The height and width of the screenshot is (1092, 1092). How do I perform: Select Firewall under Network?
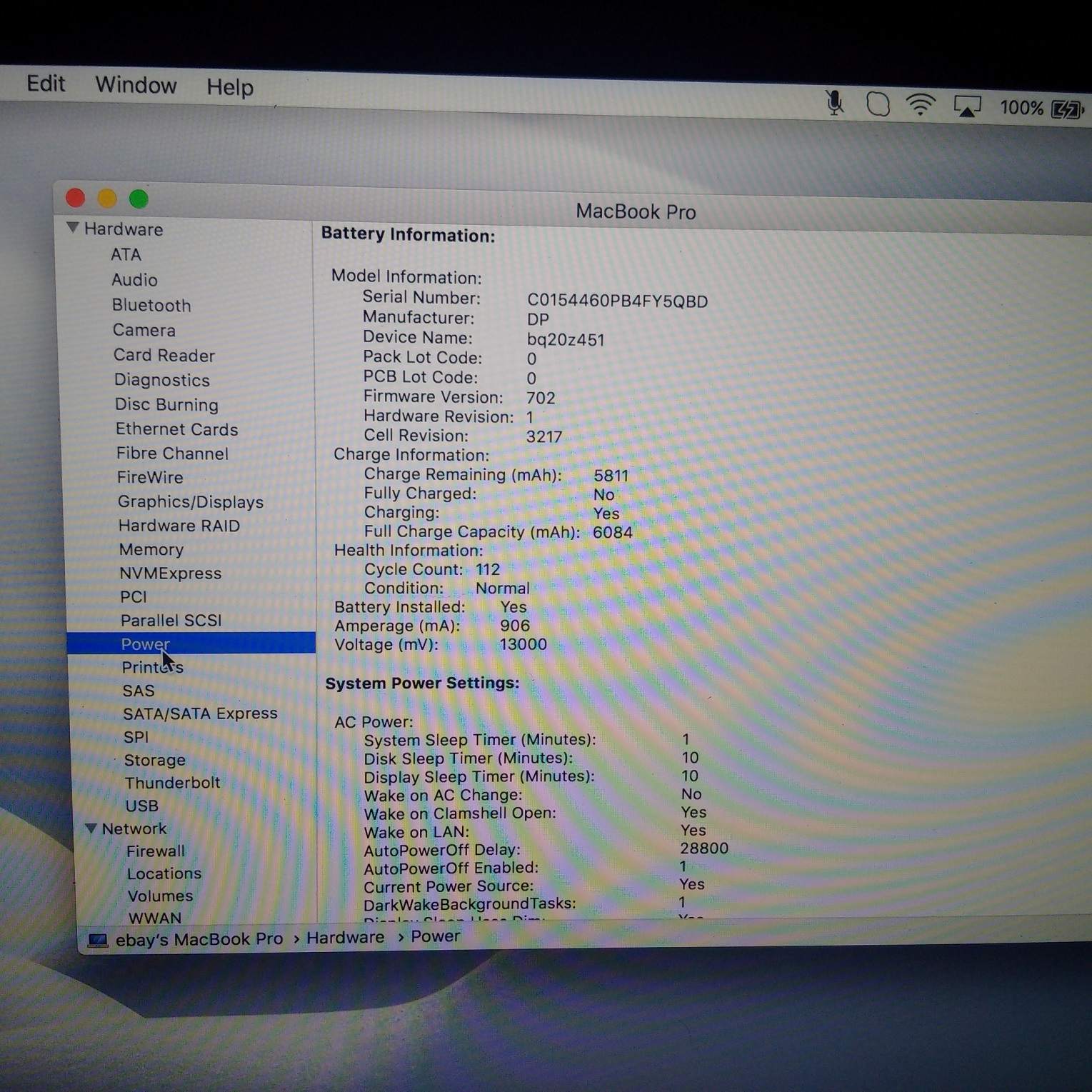(155, 851)
